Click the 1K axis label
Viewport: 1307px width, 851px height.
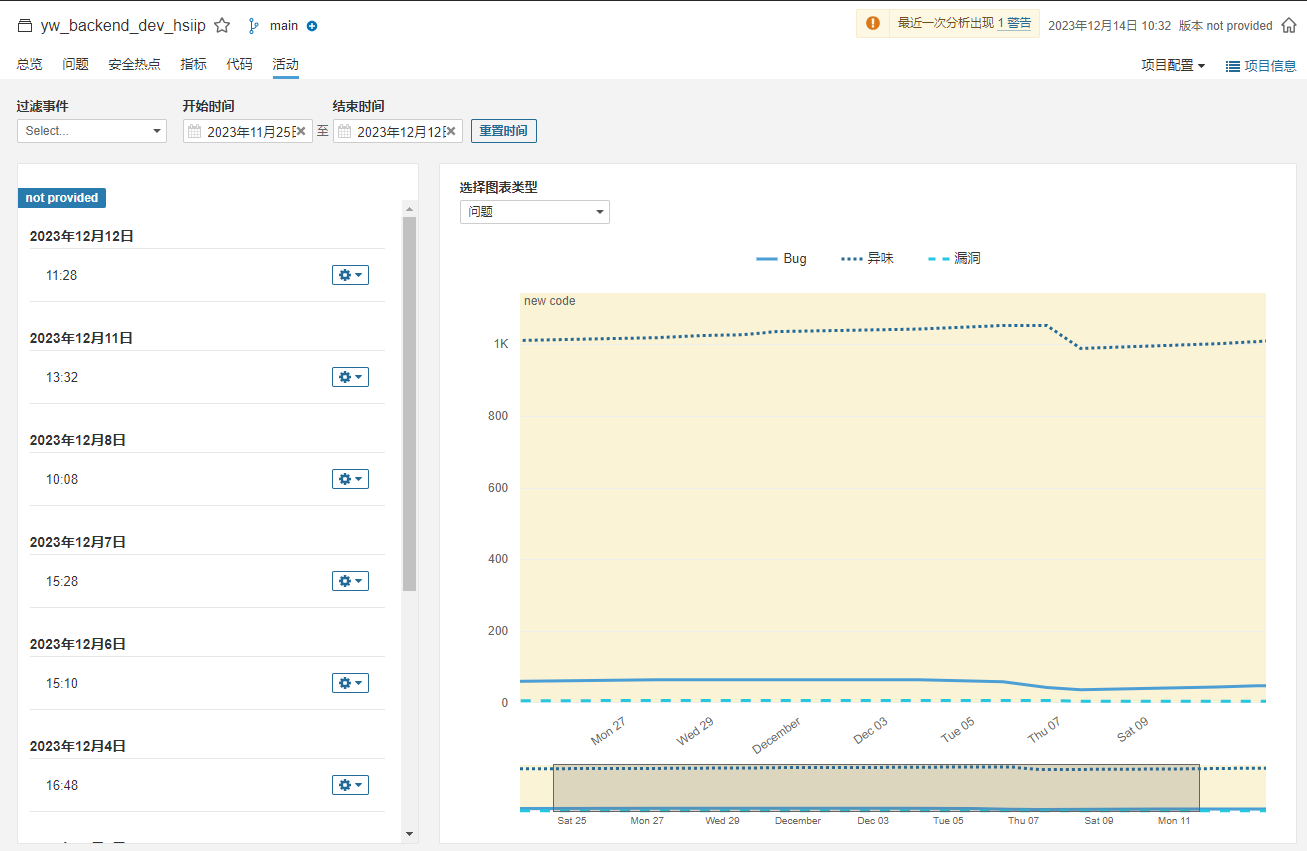coord(501,344)
